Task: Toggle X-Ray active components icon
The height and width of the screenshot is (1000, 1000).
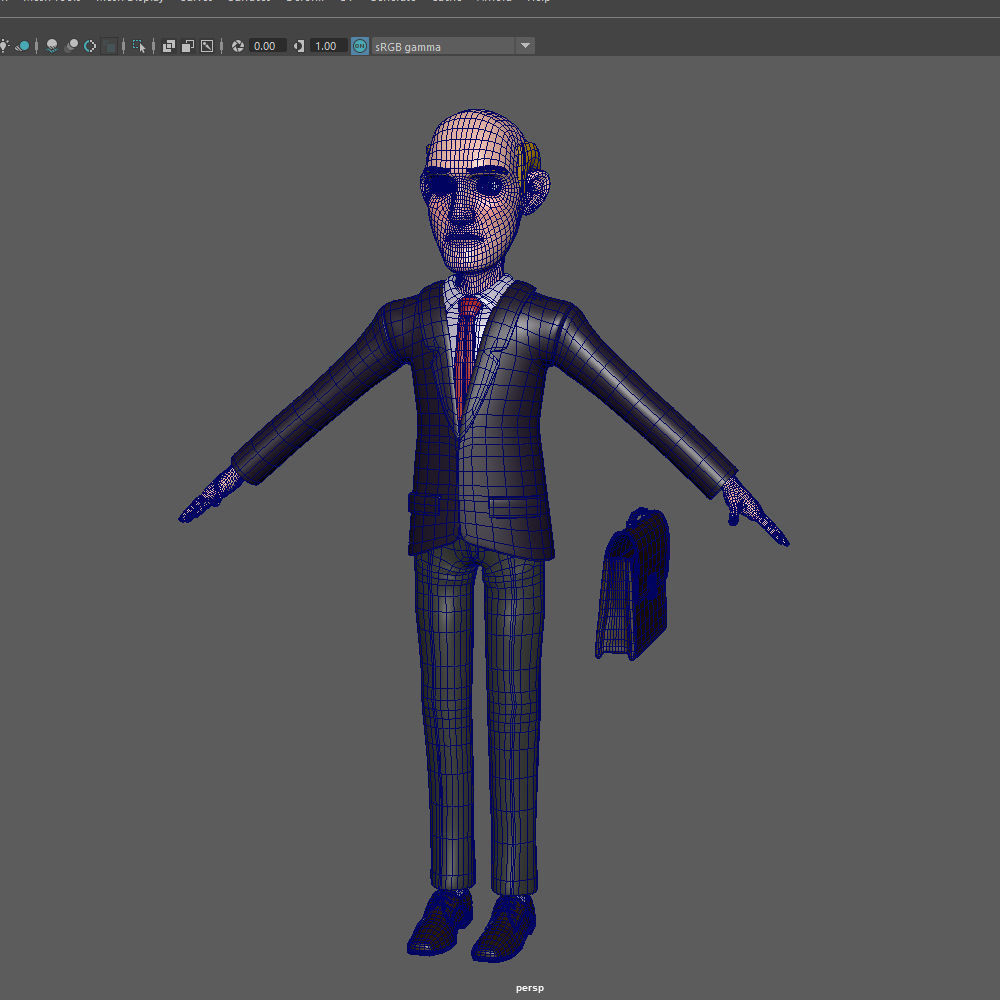Action: 188,46
